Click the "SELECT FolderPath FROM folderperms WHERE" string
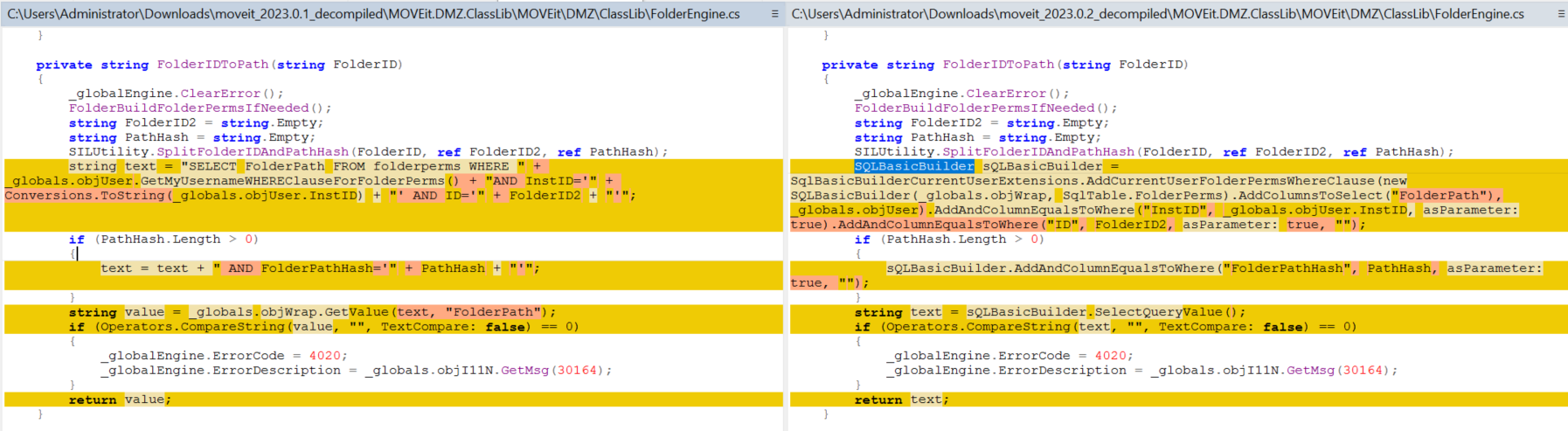Screen dimensions: 1568x431 point(353,166)
